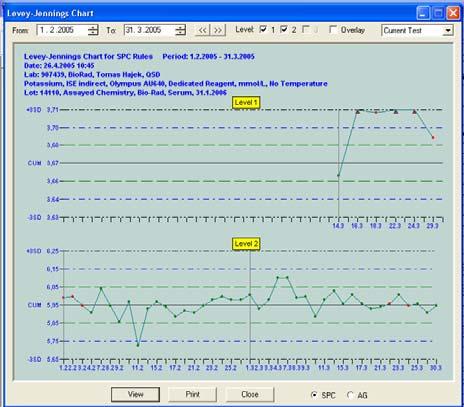
Task: Click the From date spinner arrows
Action: [x=93, y=30]
